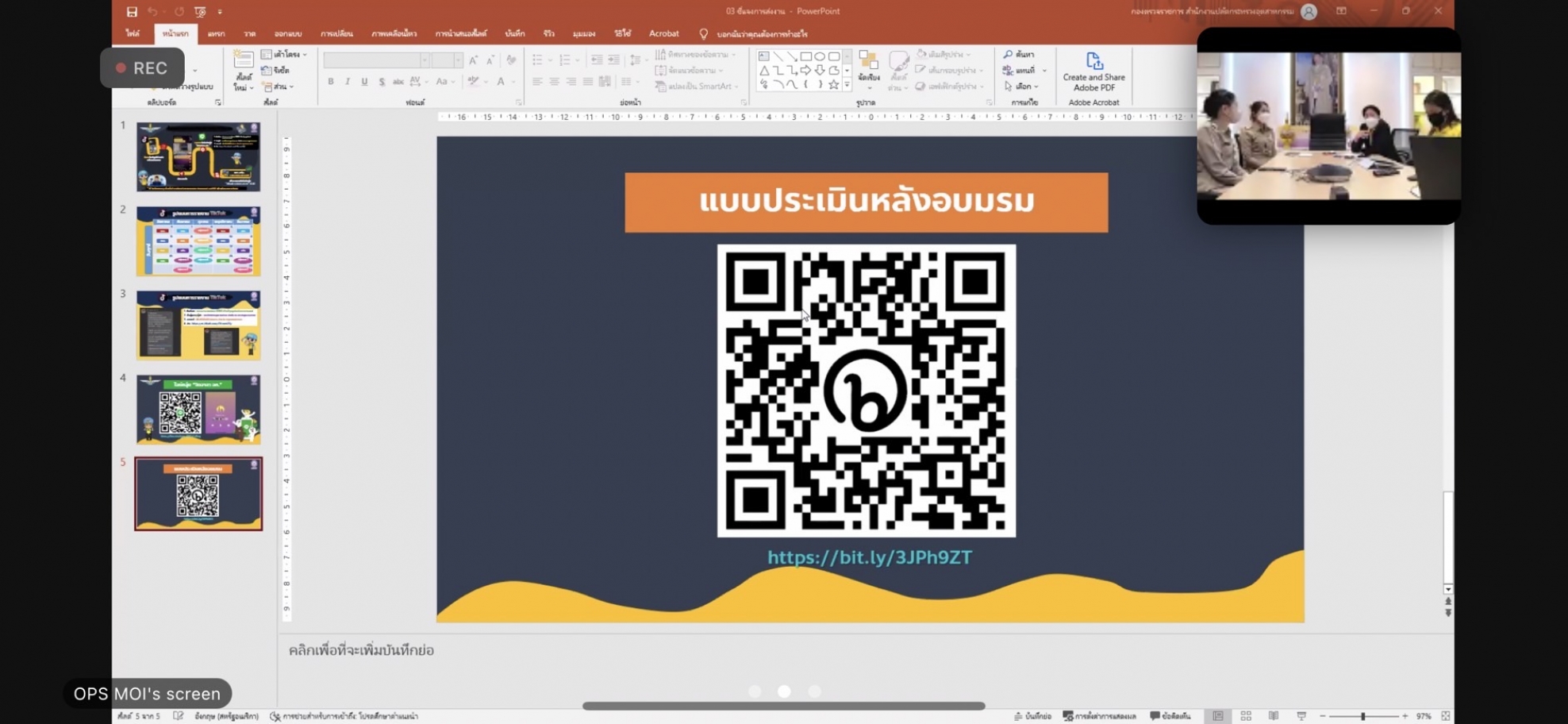
Task: Select the Oval shape in shapes gallery
Action: (820, 56)
